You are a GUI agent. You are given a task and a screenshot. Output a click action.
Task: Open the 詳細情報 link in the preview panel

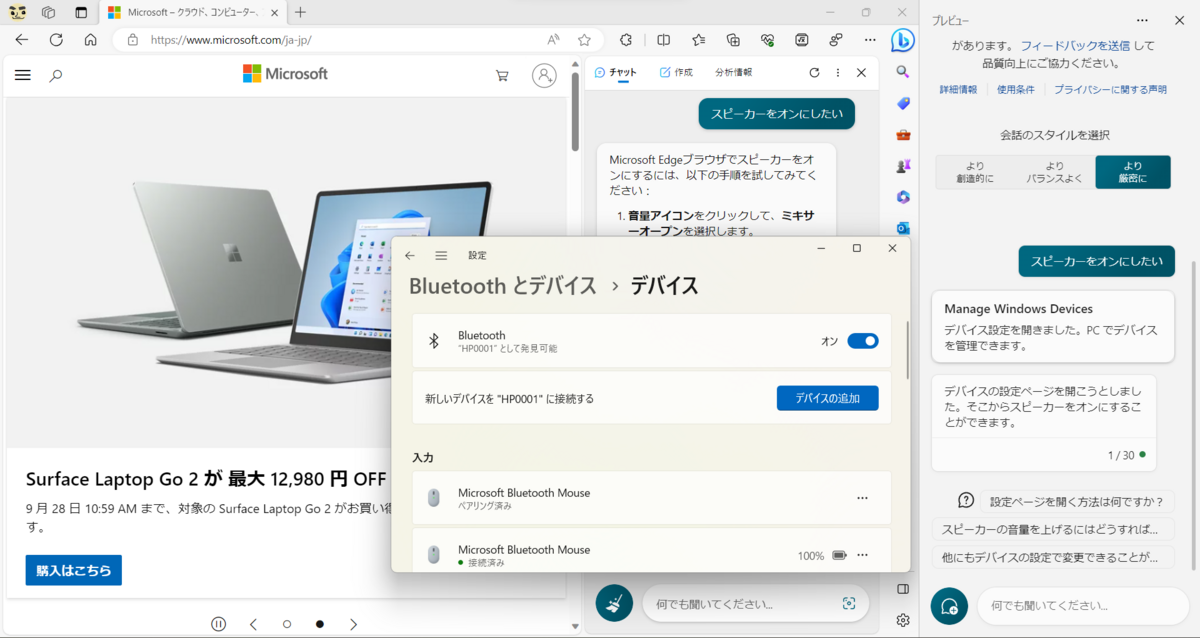(x=958, y=90)
